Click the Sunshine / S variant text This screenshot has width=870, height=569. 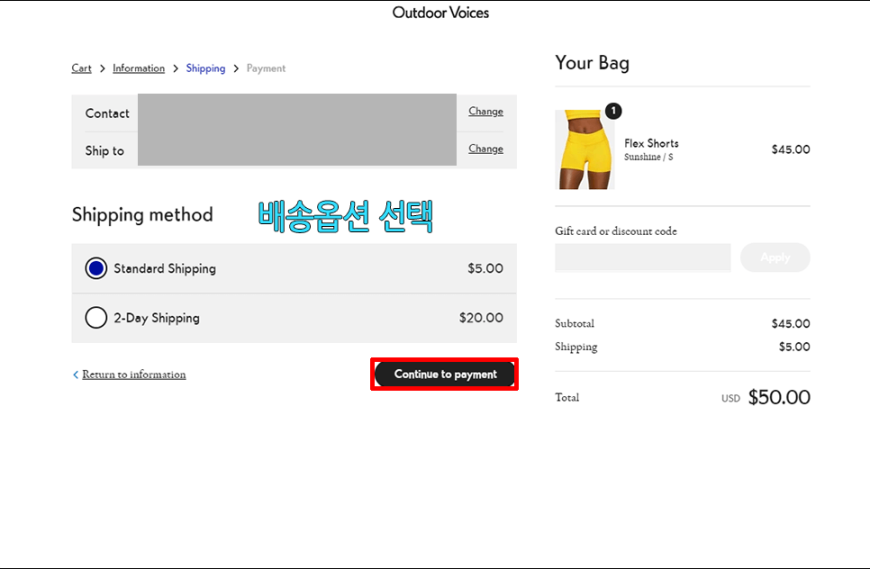[x=649, y=157]
